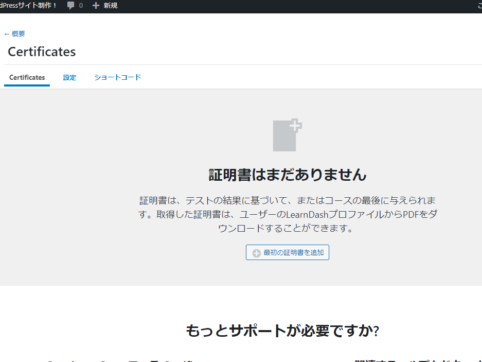Switch to the 設定 tab
This screenshot has height=362, width=482.
pyautogui.click(x=69, y=77)
